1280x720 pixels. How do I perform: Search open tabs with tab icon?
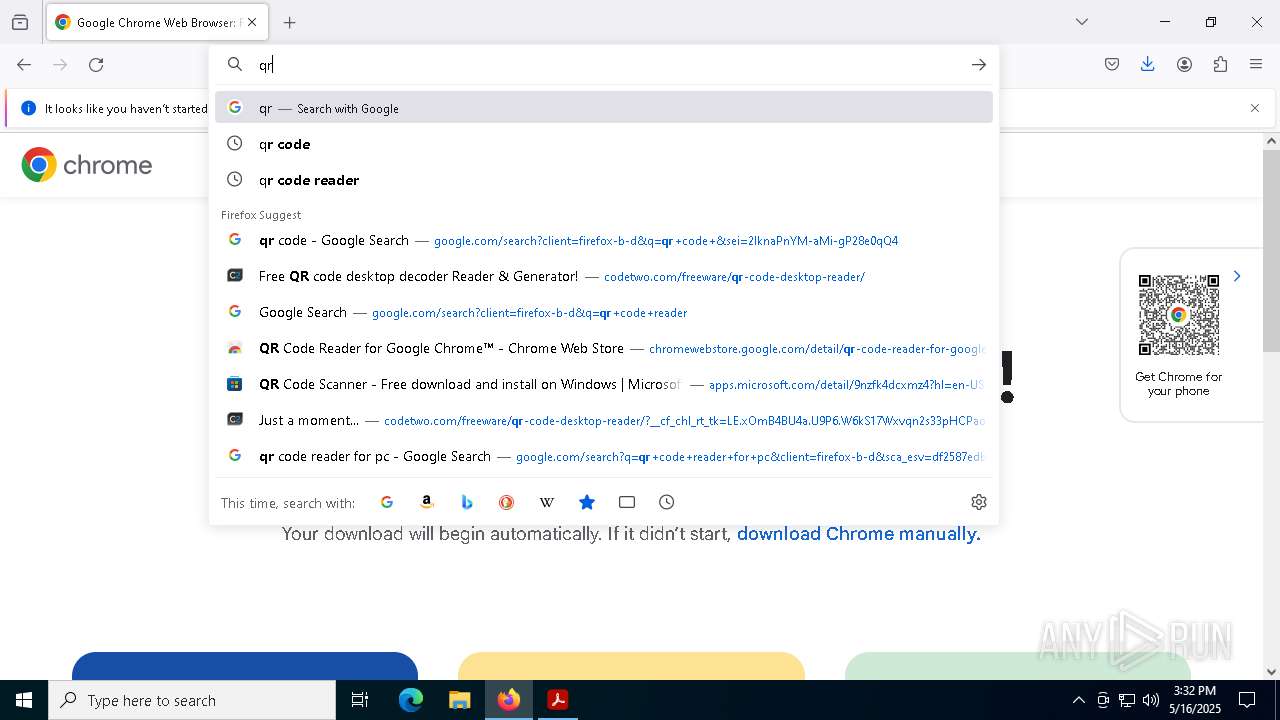[x=627, y=502]
